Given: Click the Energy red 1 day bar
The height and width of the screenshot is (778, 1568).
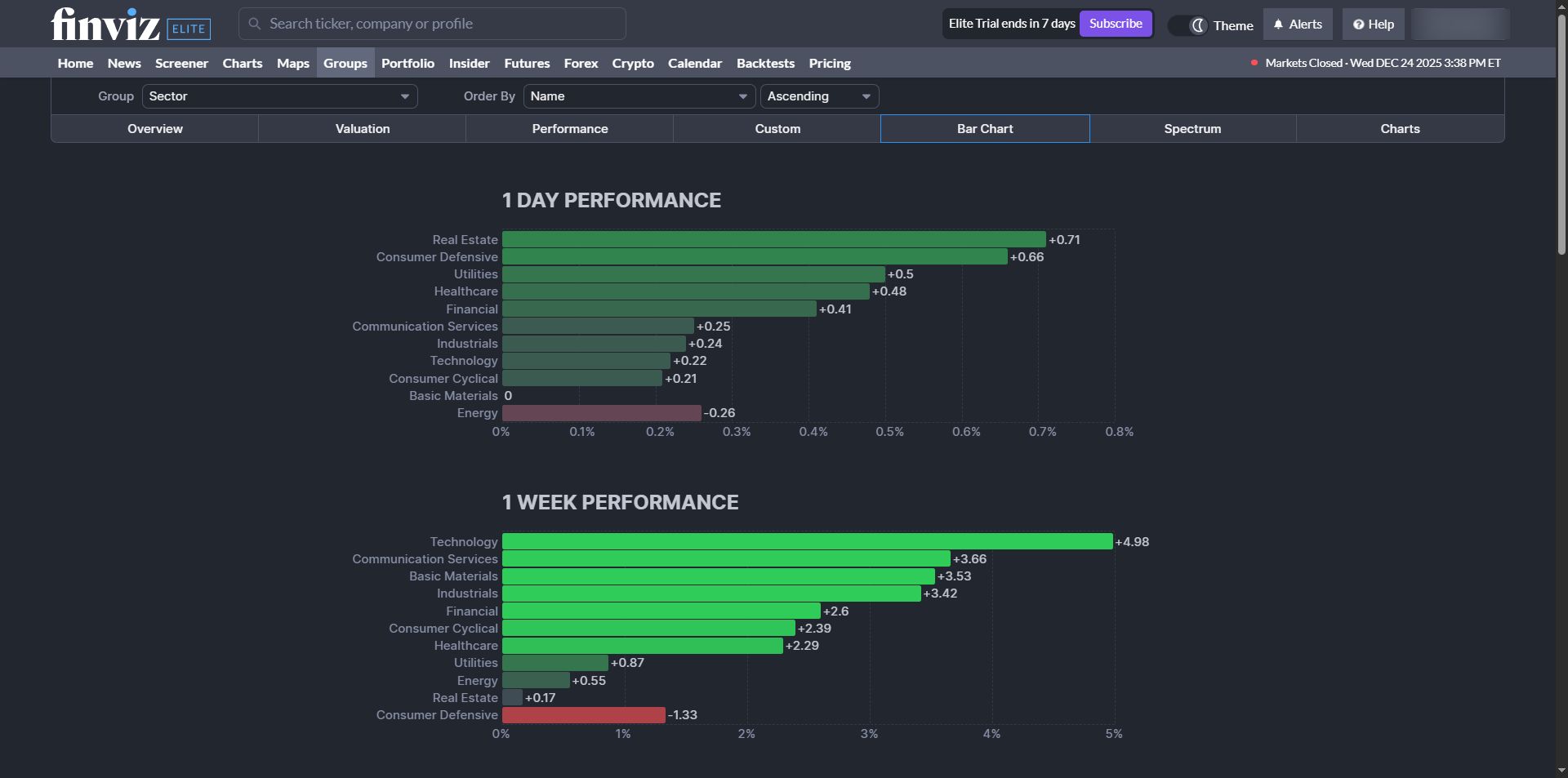Looking at the screenshot, I should point(601,413).
